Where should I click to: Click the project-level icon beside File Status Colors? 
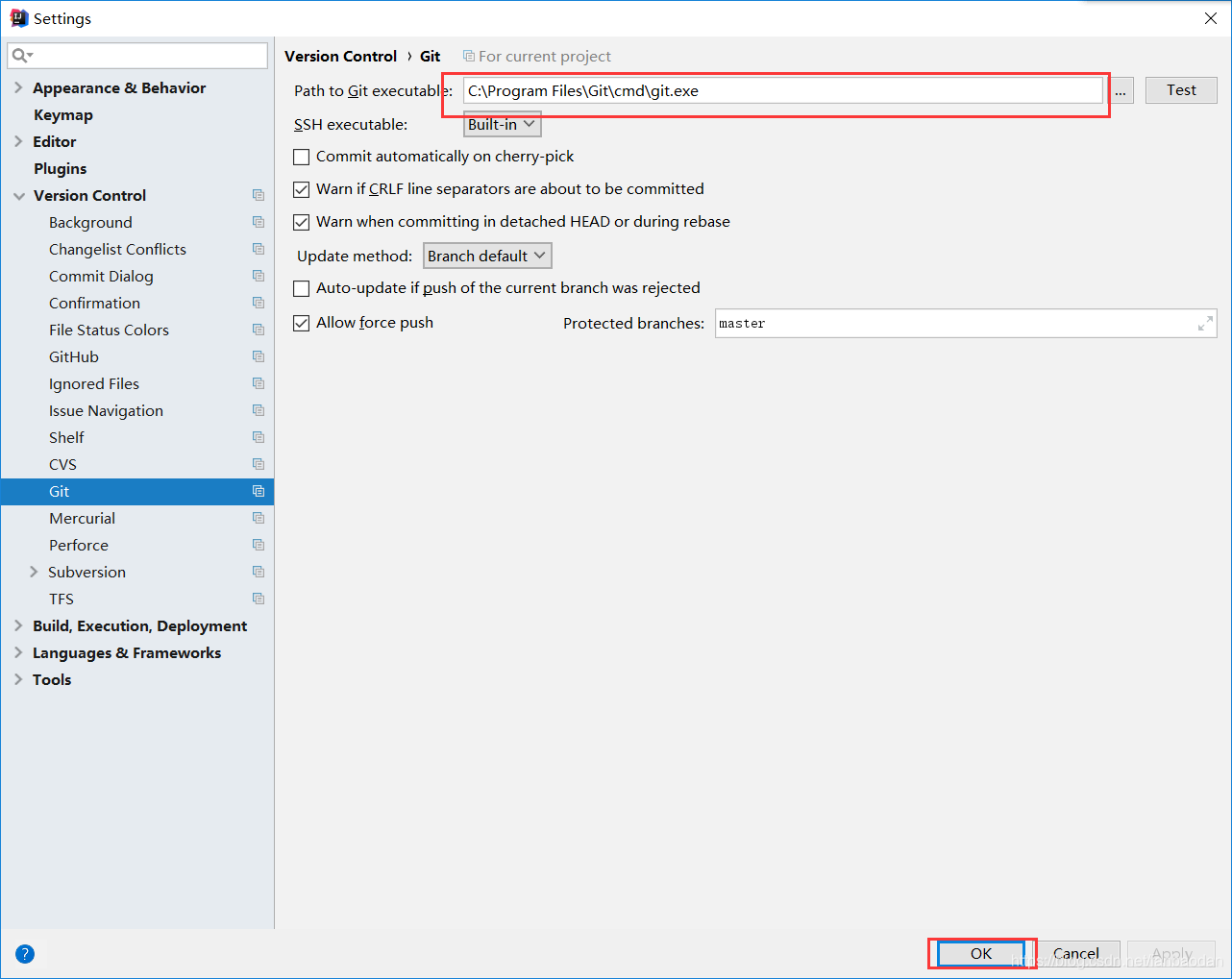point(259,330)
